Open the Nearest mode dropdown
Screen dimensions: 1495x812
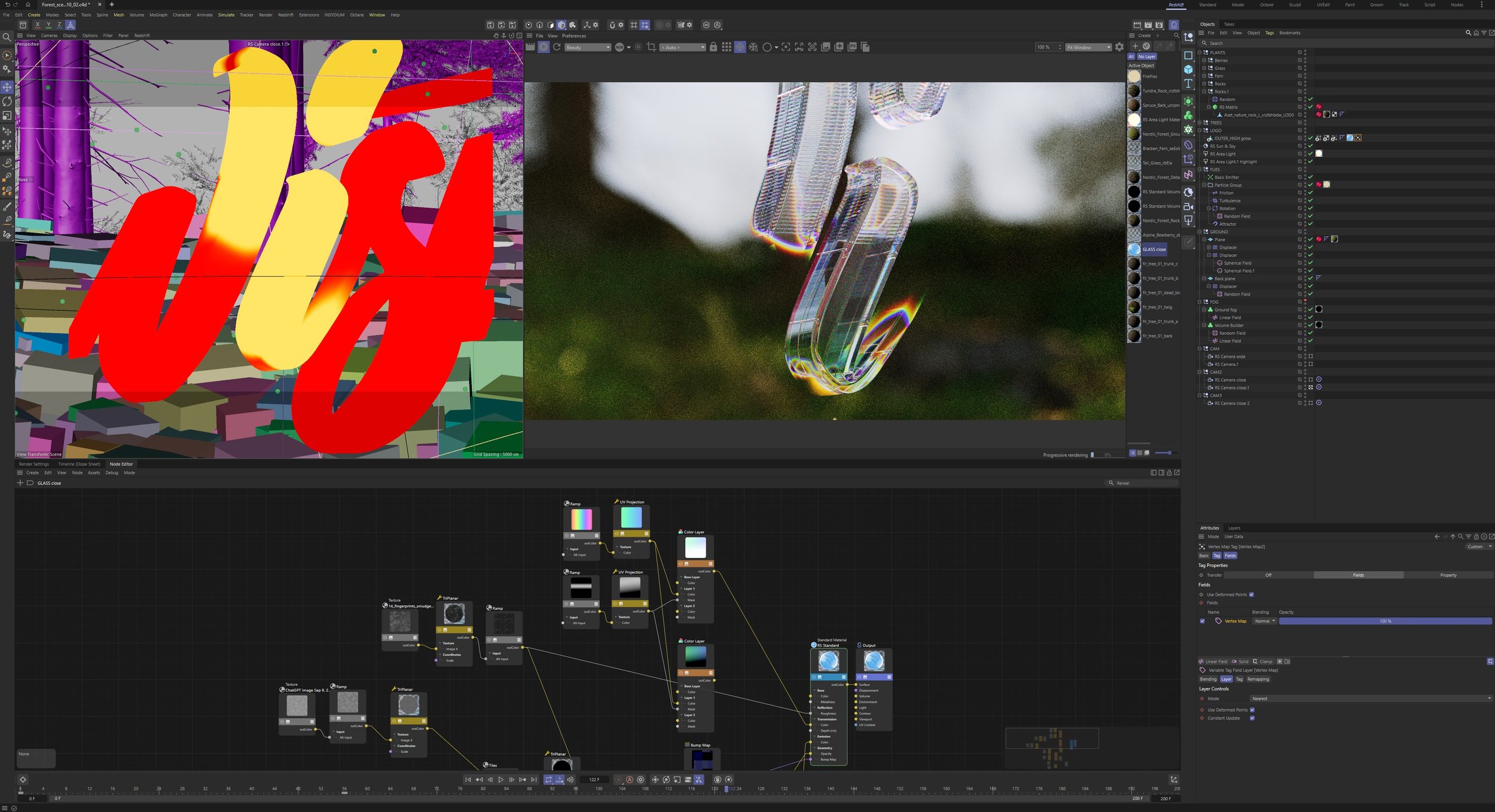1371,699
